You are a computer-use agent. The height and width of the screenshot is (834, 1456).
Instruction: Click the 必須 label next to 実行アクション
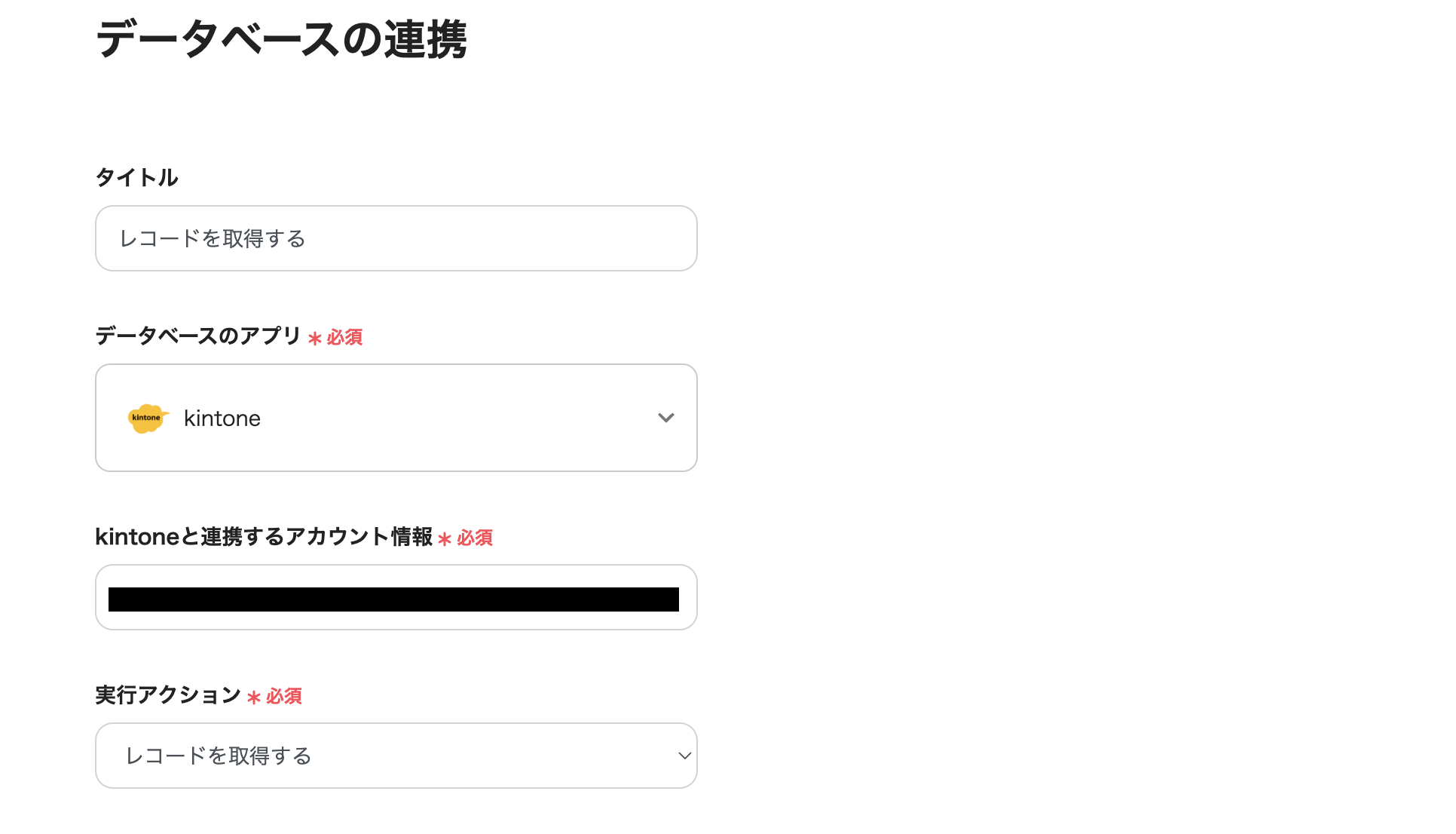point(283,697)
